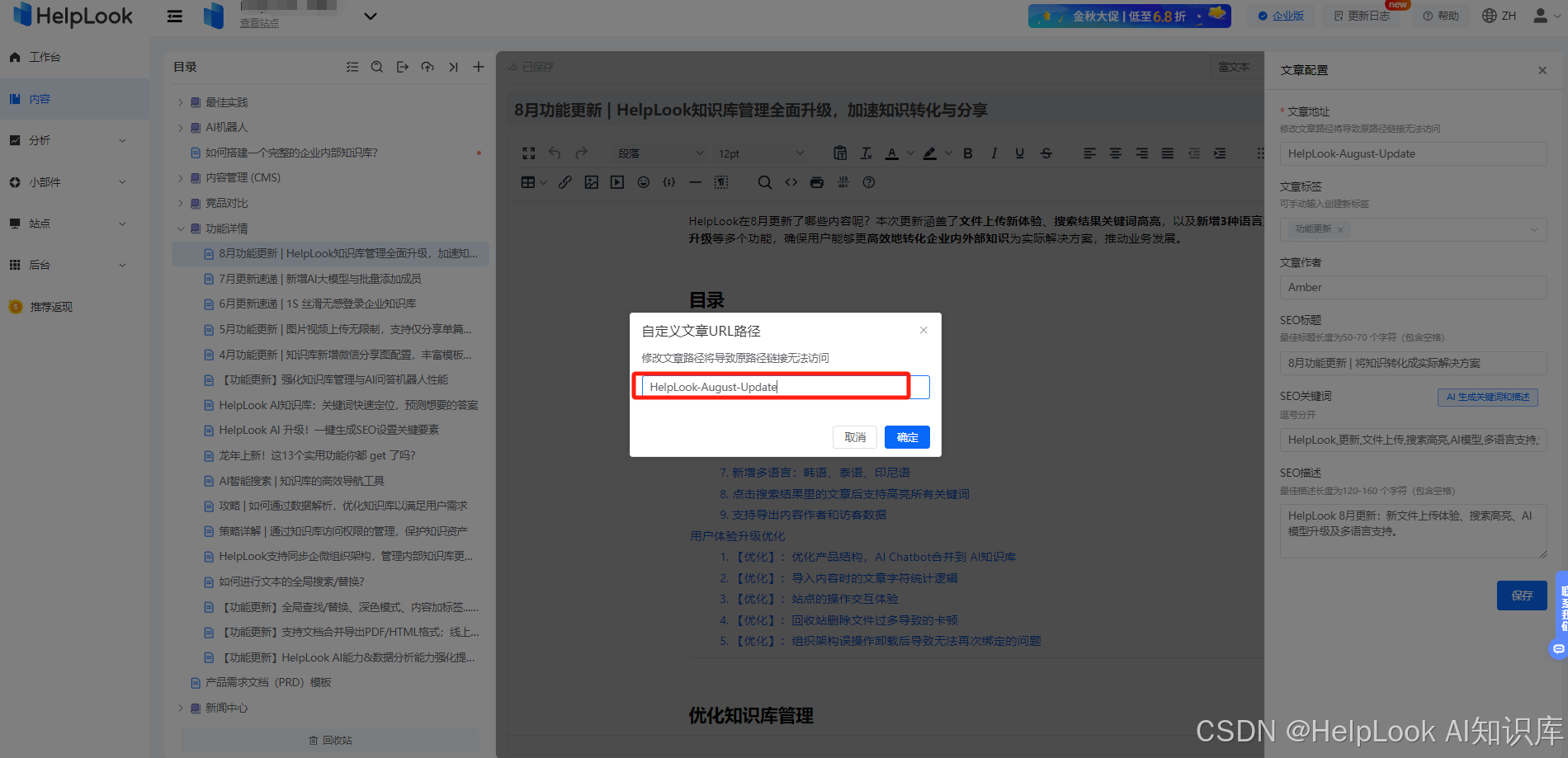Click 确定 to confirm URL path
The height and width of the screenshot is (758, 1568).
pos(907,437)
